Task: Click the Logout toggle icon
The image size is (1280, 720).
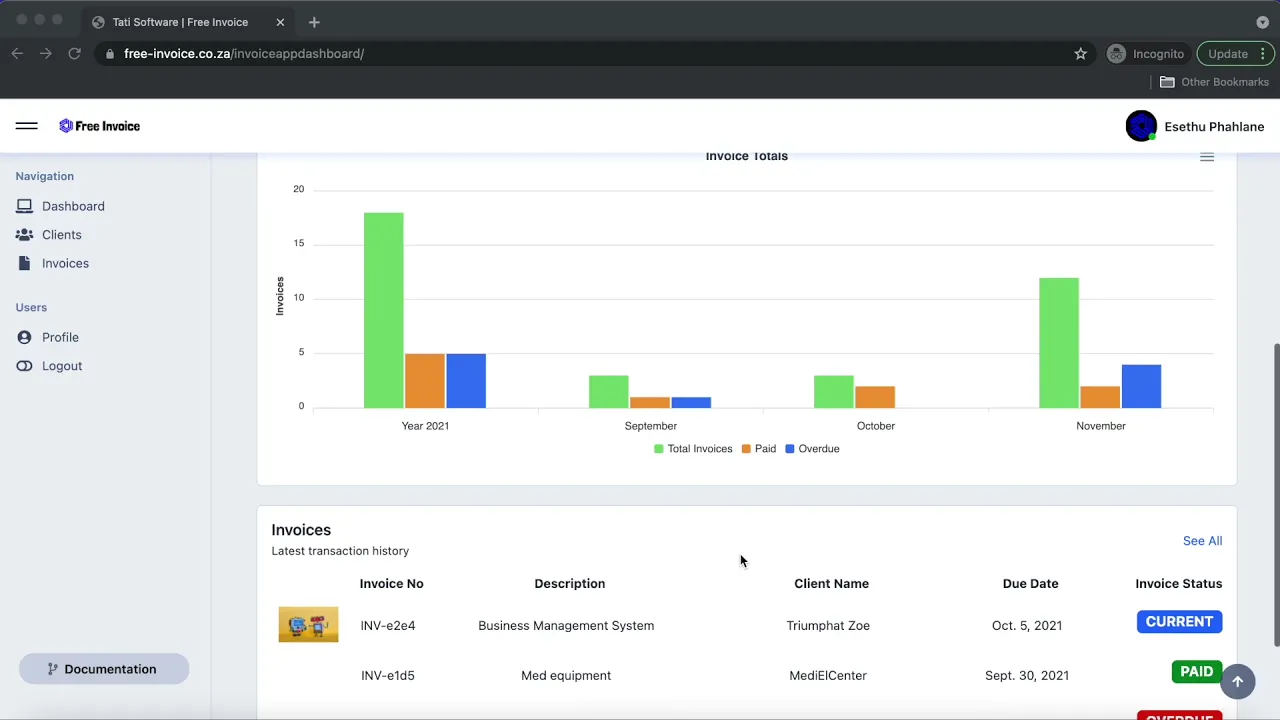Action: point(24,366)
